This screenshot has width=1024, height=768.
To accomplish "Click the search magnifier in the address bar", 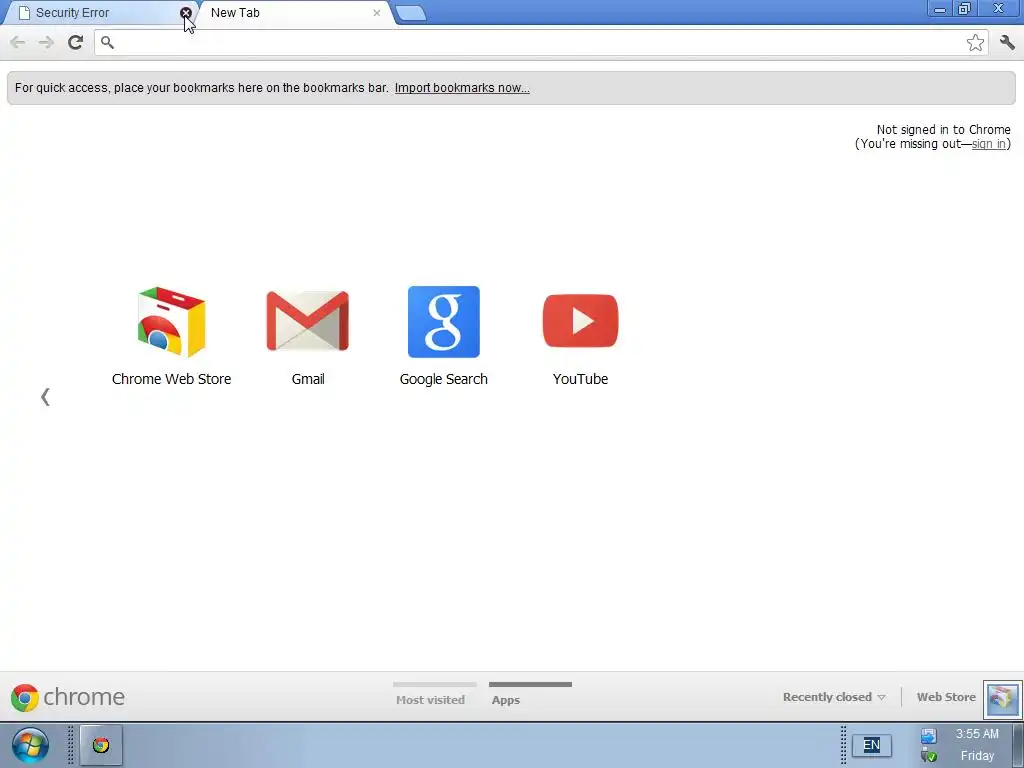I will pyautogui.click(x=108, y=42).
